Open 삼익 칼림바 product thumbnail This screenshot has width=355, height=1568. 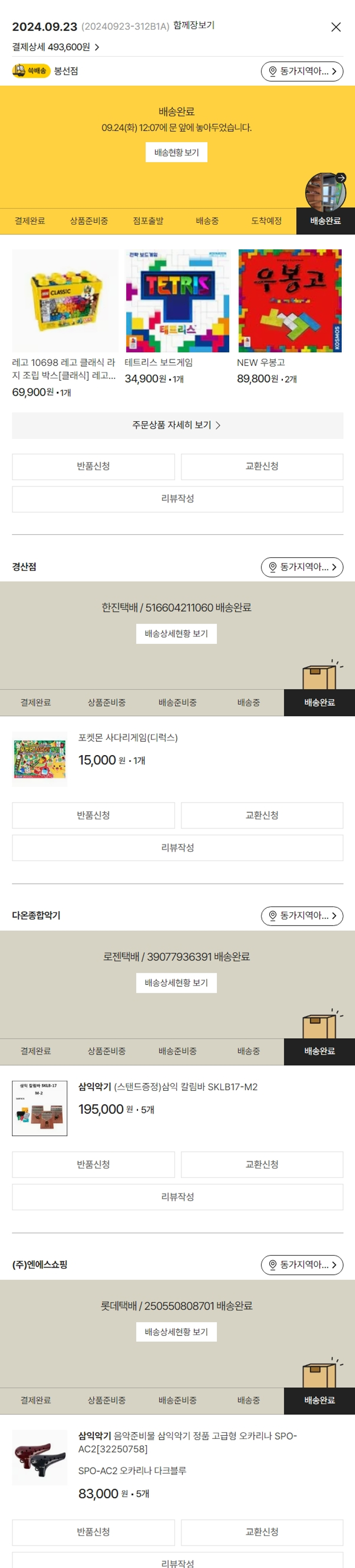coord(40,1108)
